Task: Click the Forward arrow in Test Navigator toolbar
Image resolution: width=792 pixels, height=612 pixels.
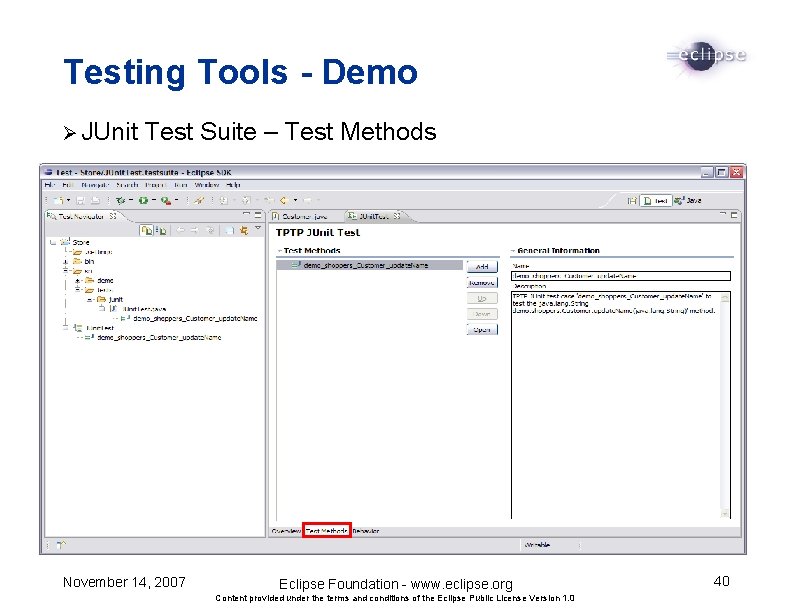Action: click(x=194, y=230)
